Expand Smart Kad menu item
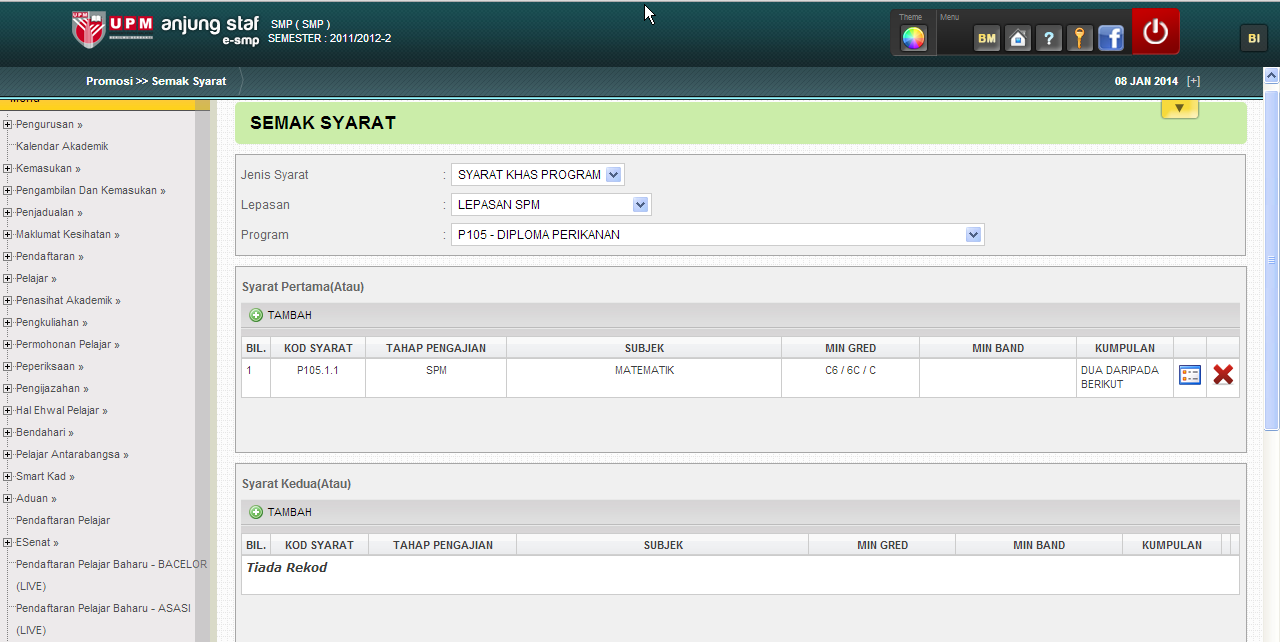 coord(45,477)
